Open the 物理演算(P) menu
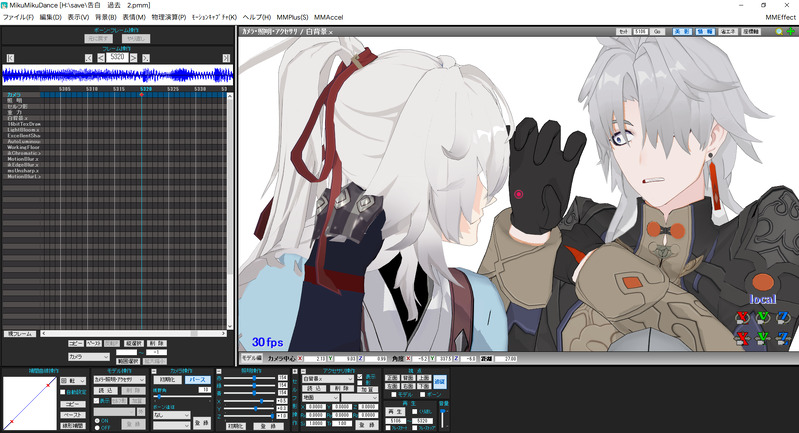 pyautogui.click(x=169, y=17)
